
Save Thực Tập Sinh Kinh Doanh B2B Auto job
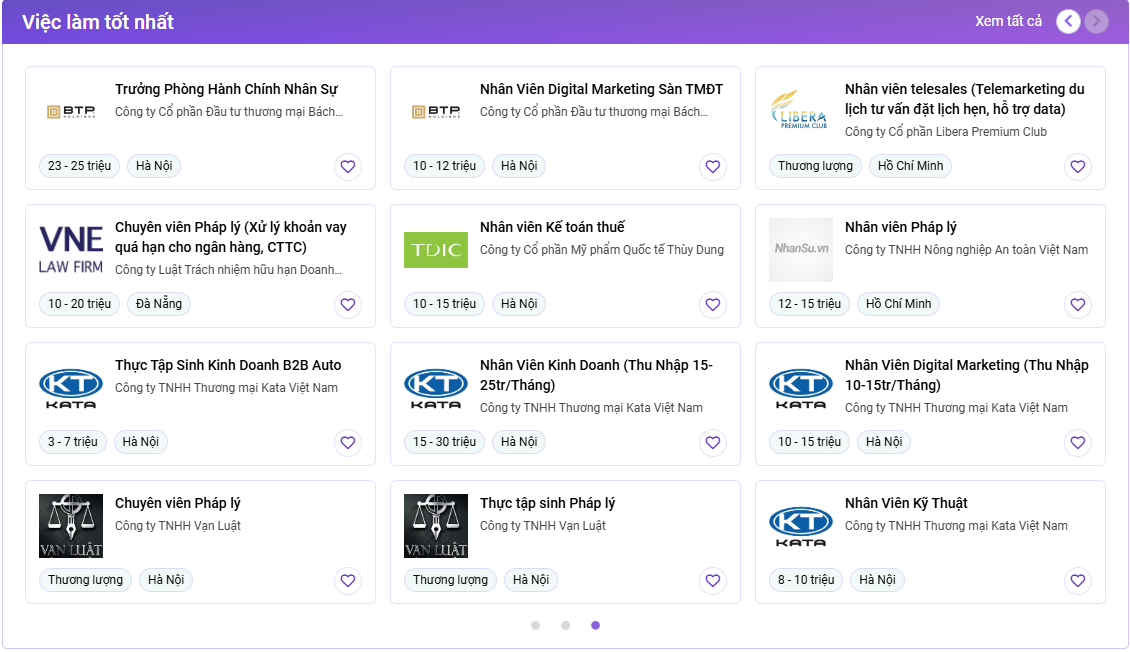(347, 442)
